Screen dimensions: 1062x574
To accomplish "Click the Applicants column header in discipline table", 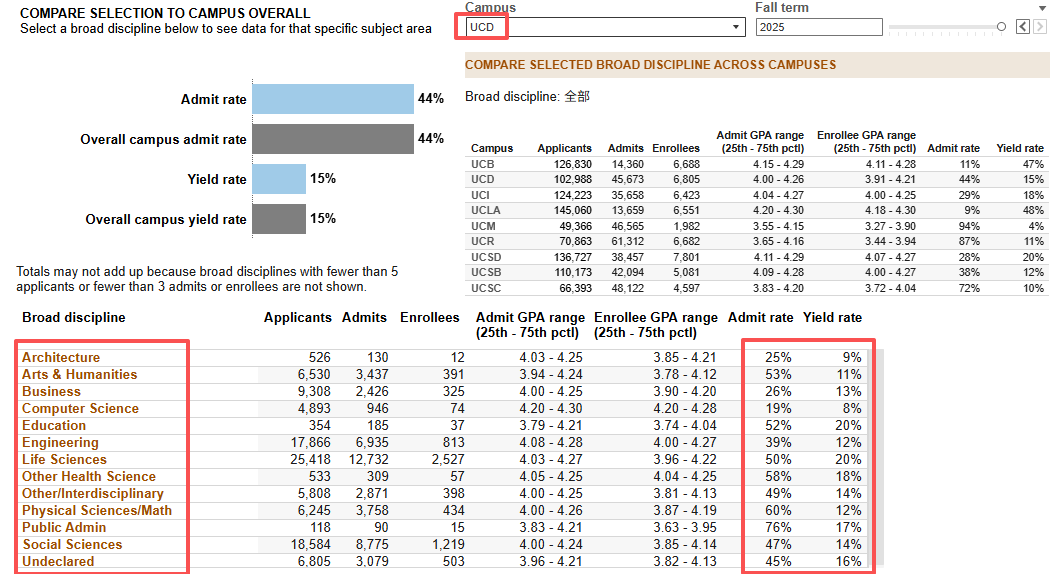I will click(x=298, y=317).
